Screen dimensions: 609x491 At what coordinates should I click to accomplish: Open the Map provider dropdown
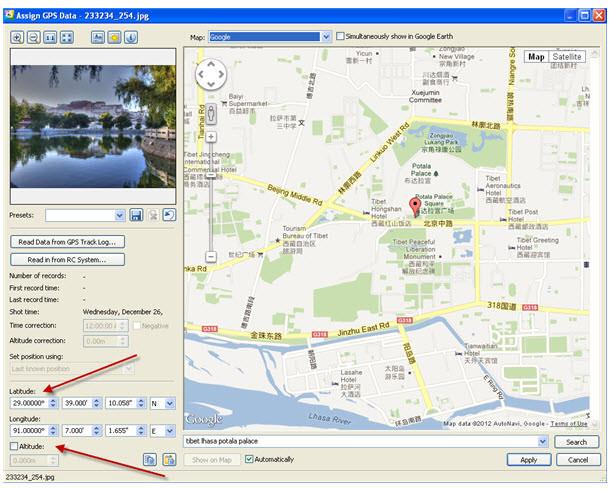point(326,37)
